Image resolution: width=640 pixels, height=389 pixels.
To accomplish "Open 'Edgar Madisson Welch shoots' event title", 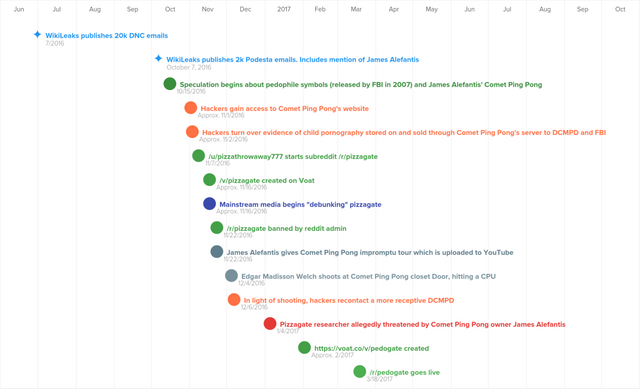I will [369, 276].
